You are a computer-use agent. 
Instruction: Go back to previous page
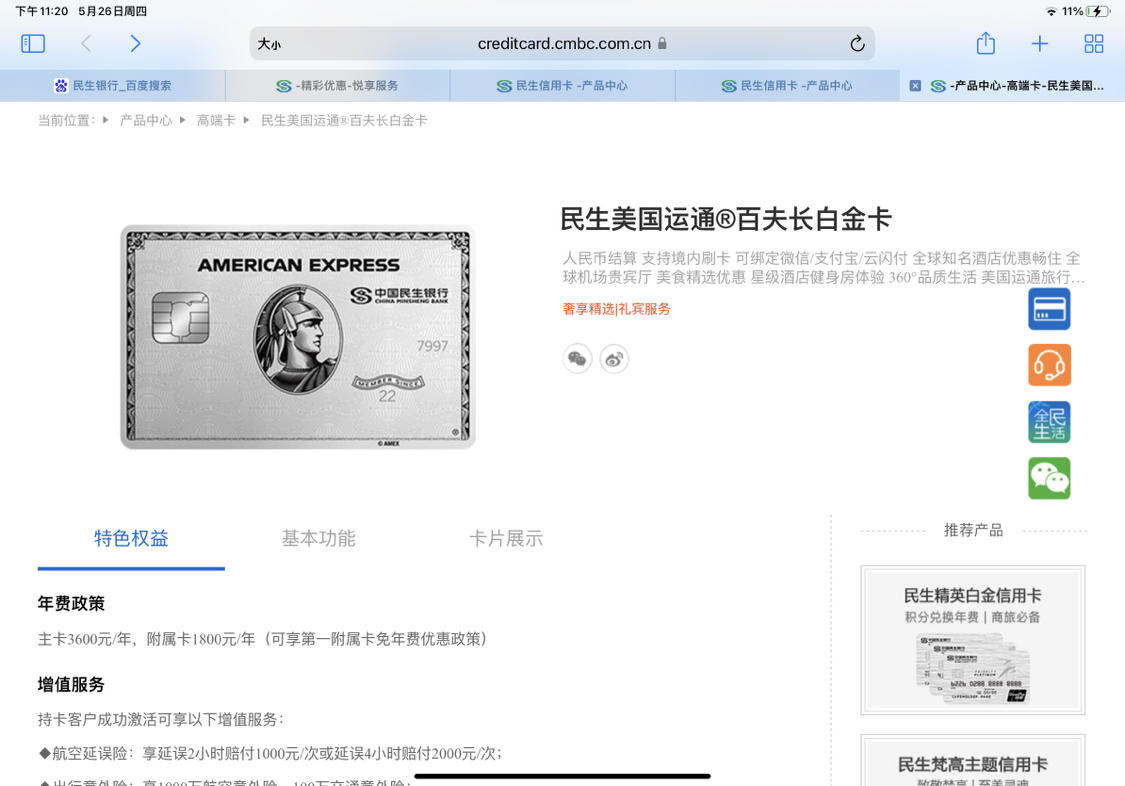coord(86,44)
